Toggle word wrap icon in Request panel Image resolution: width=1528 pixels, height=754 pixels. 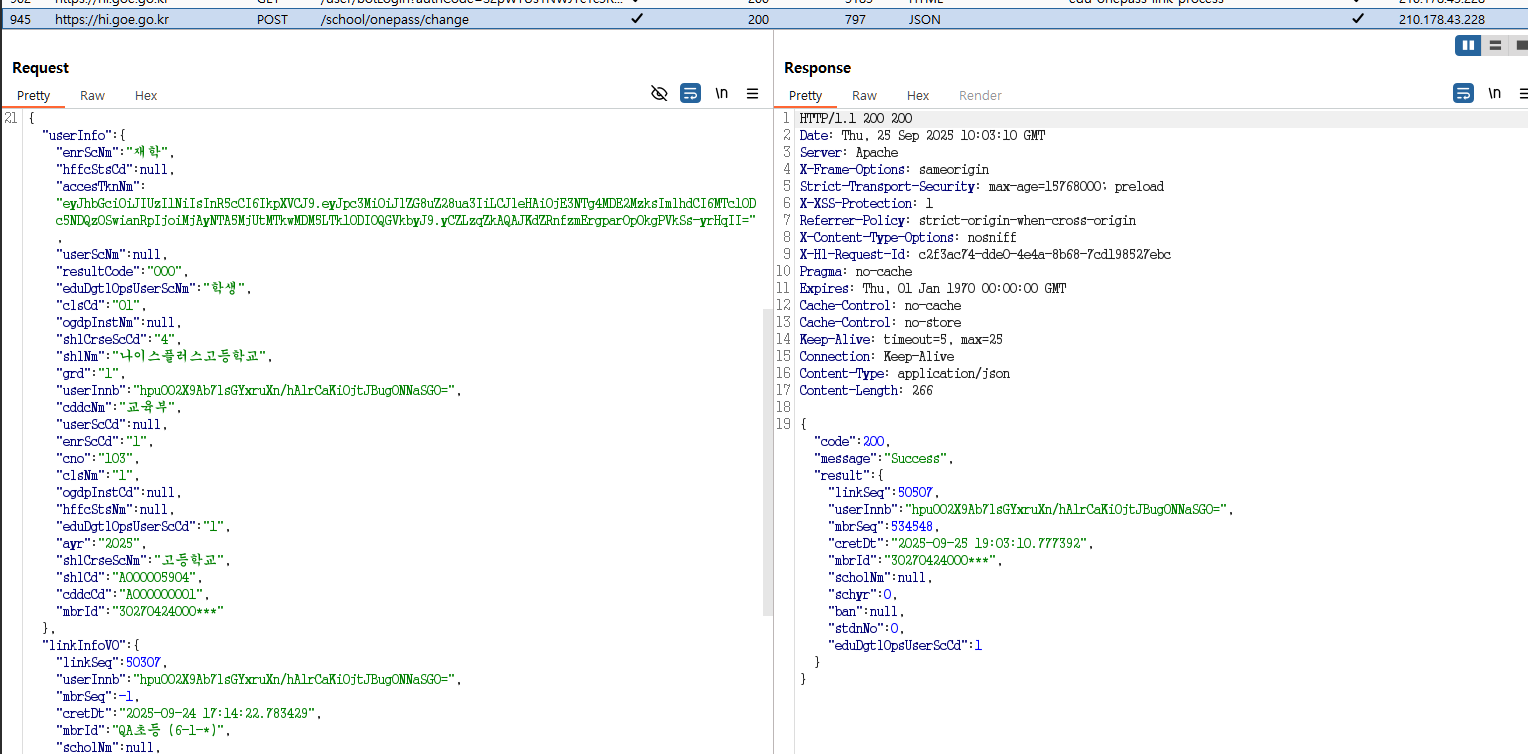pyautogui.click(x=690, y=93)
